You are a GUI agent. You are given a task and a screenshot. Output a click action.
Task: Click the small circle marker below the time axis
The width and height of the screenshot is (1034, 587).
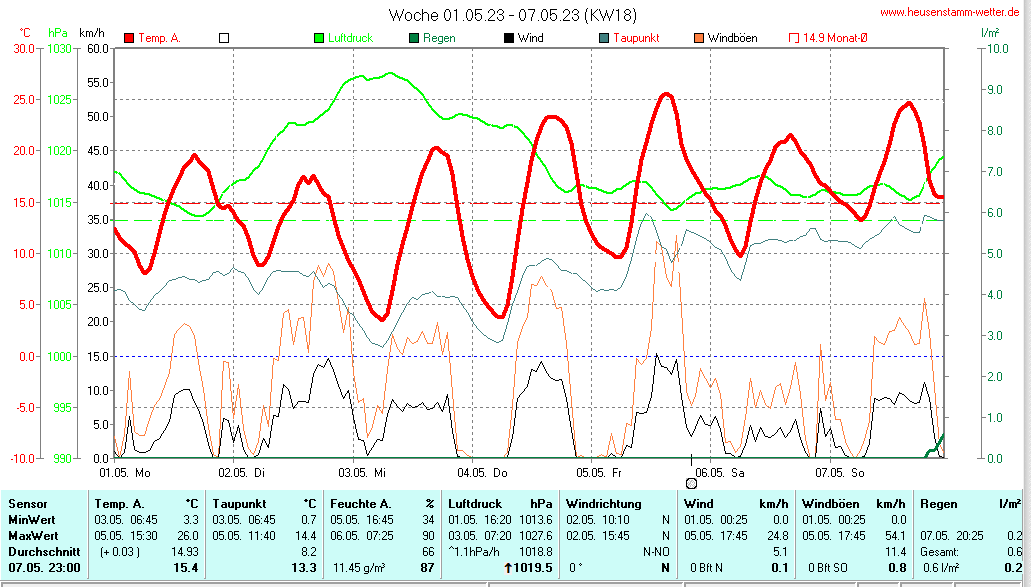click(691, 483)
